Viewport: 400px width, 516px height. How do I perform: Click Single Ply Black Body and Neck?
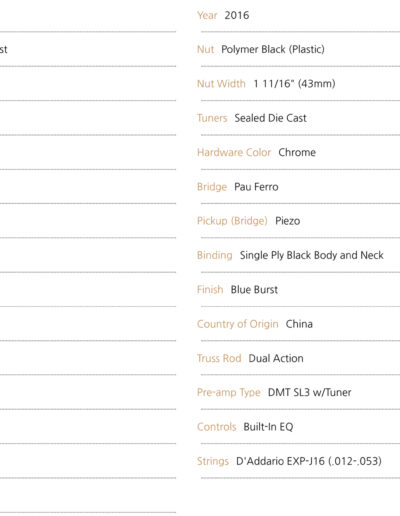click(x=311, y=255)
